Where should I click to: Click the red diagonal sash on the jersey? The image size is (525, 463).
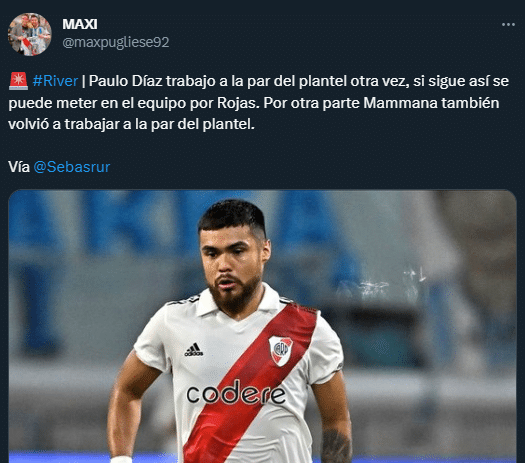point(249,385)
